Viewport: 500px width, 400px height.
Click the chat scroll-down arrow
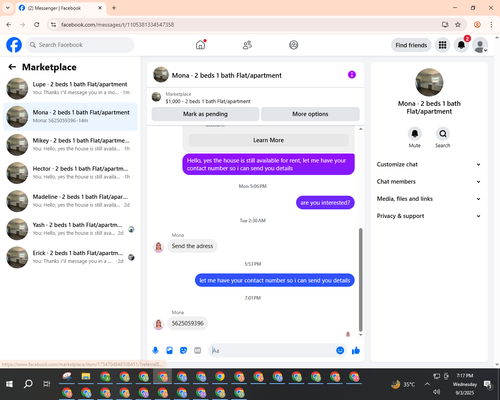(x=360, y=335)
